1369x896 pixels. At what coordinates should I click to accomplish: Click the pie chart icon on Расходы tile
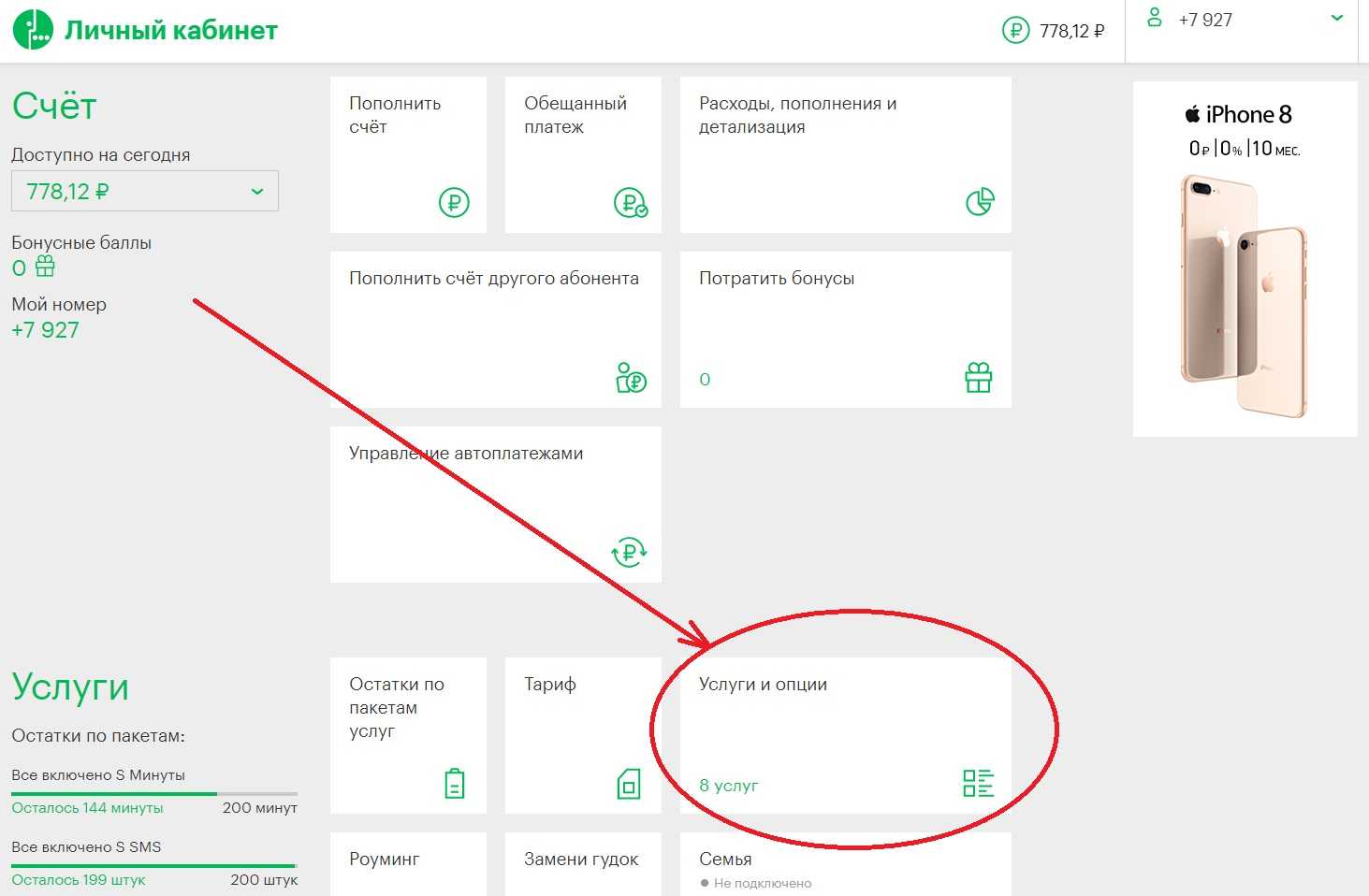tap(979, 202)
